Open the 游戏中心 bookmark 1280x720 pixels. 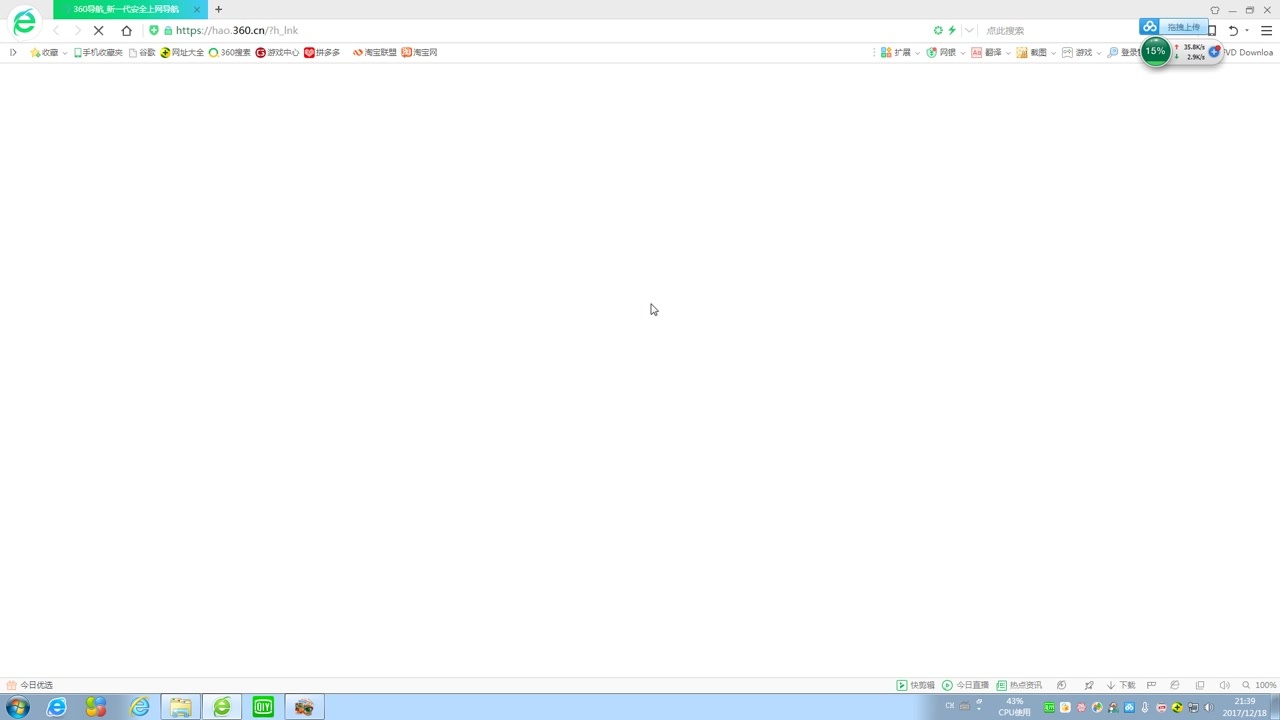[277, 53]
